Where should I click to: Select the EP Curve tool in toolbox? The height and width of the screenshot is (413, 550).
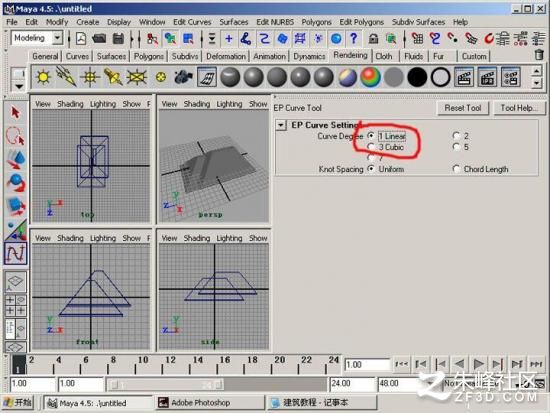coord(15,253)
